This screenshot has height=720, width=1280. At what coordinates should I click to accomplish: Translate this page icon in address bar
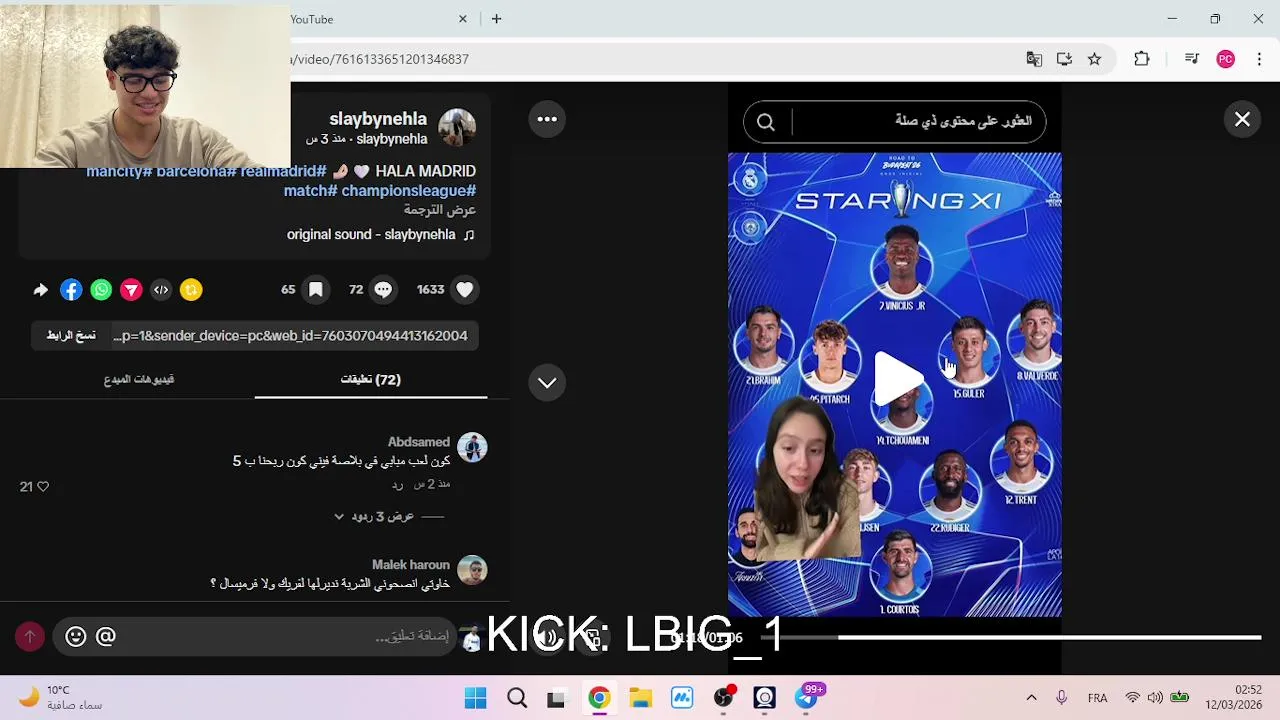coord(1034,59)
